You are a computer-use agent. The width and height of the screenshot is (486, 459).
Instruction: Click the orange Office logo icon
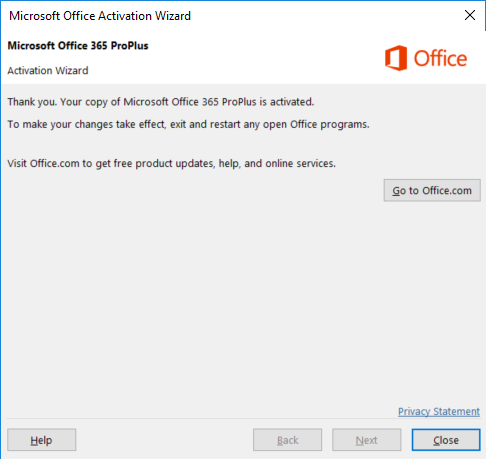click(396, 58)
